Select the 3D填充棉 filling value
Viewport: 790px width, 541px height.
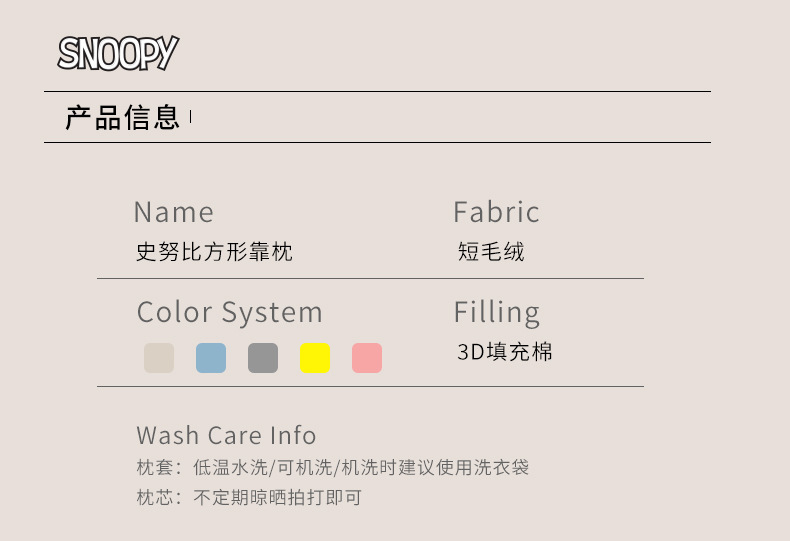point(504,352)
